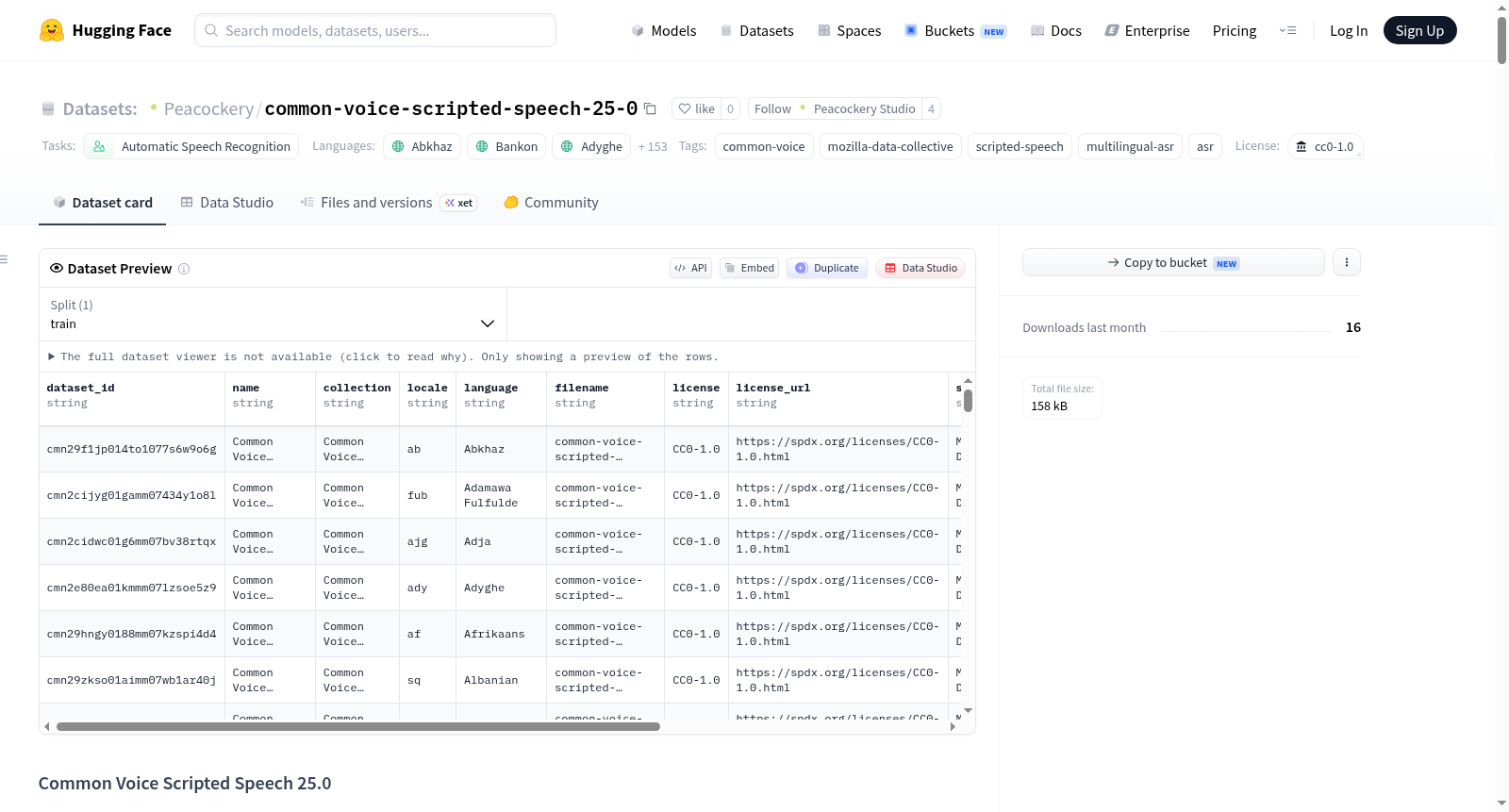Go to the Pricing page

pyautogui.click(x=1235, y=30)
